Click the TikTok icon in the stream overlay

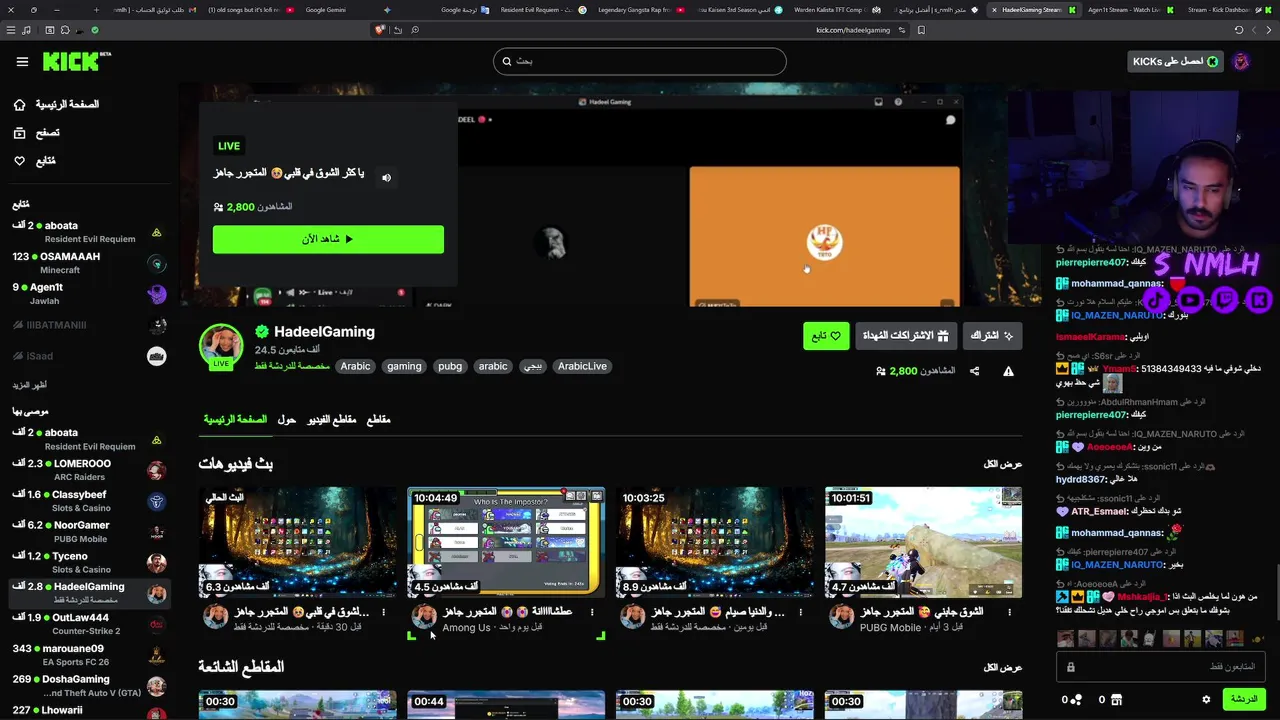pos(1157,299)
